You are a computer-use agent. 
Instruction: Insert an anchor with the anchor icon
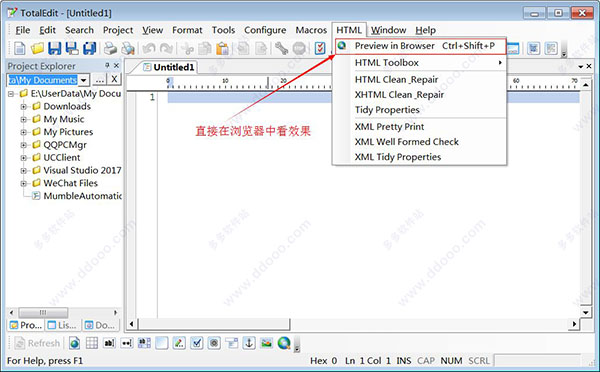(x=249, y=343)
